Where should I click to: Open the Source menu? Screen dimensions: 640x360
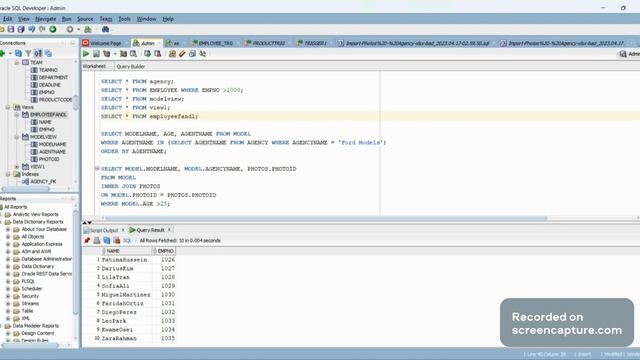pyautogui.click(x=85, y=19)
